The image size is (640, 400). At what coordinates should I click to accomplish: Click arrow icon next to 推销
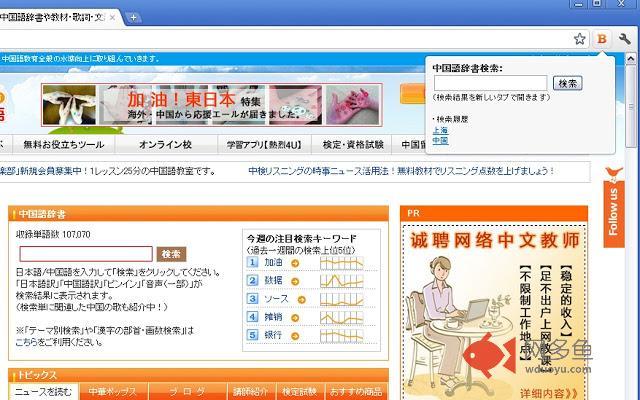click(295, 318)
